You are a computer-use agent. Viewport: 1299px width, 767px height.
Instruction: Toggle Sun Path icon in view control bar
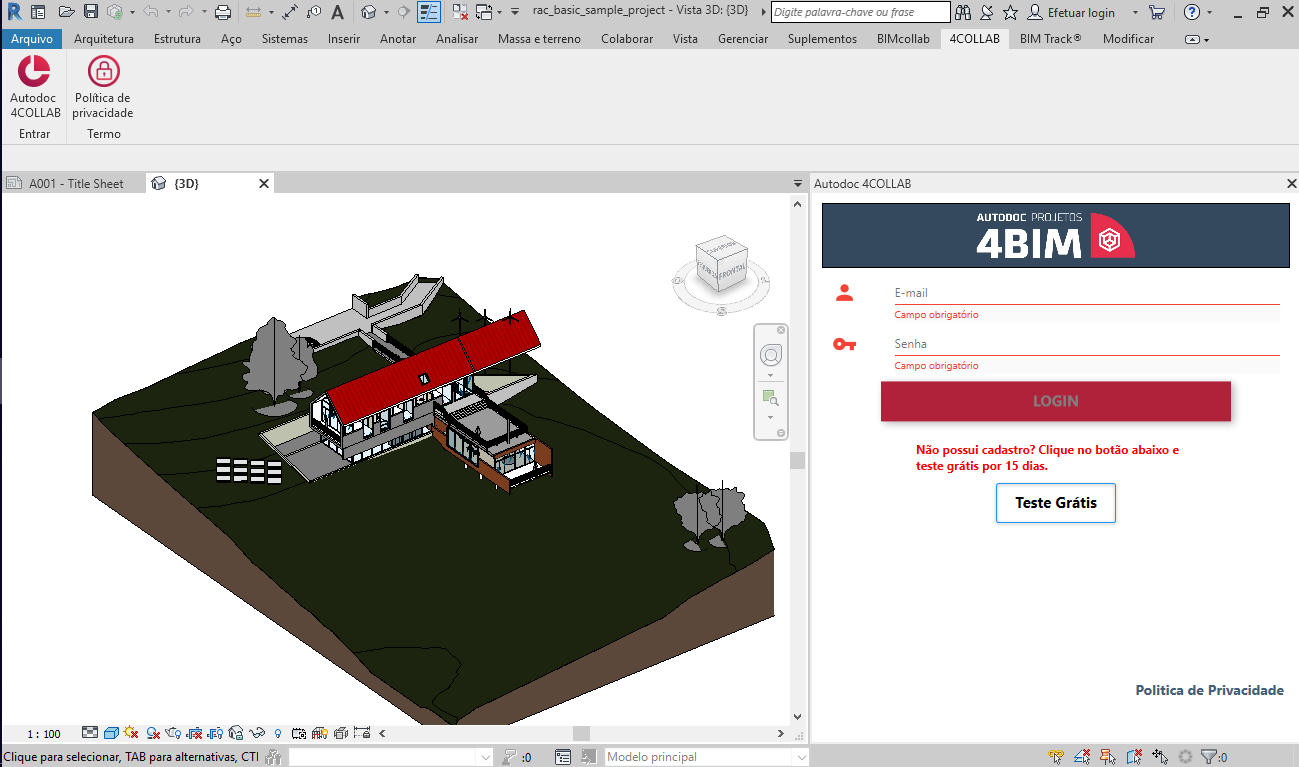[x=130, y=733]
